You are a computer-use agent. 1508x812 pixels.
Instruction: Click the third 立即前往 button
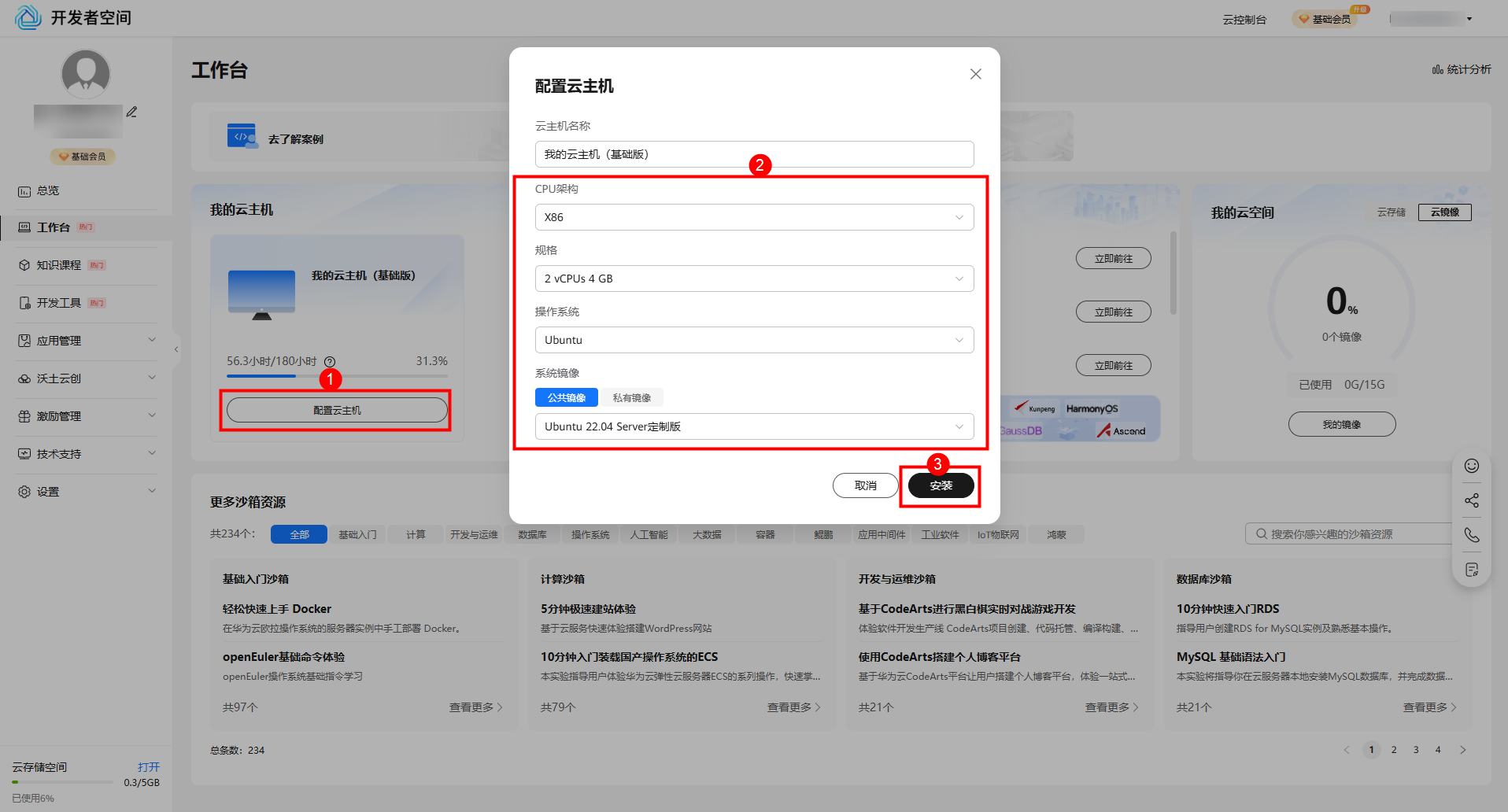pyautogui.click(x=1114, y=365)
